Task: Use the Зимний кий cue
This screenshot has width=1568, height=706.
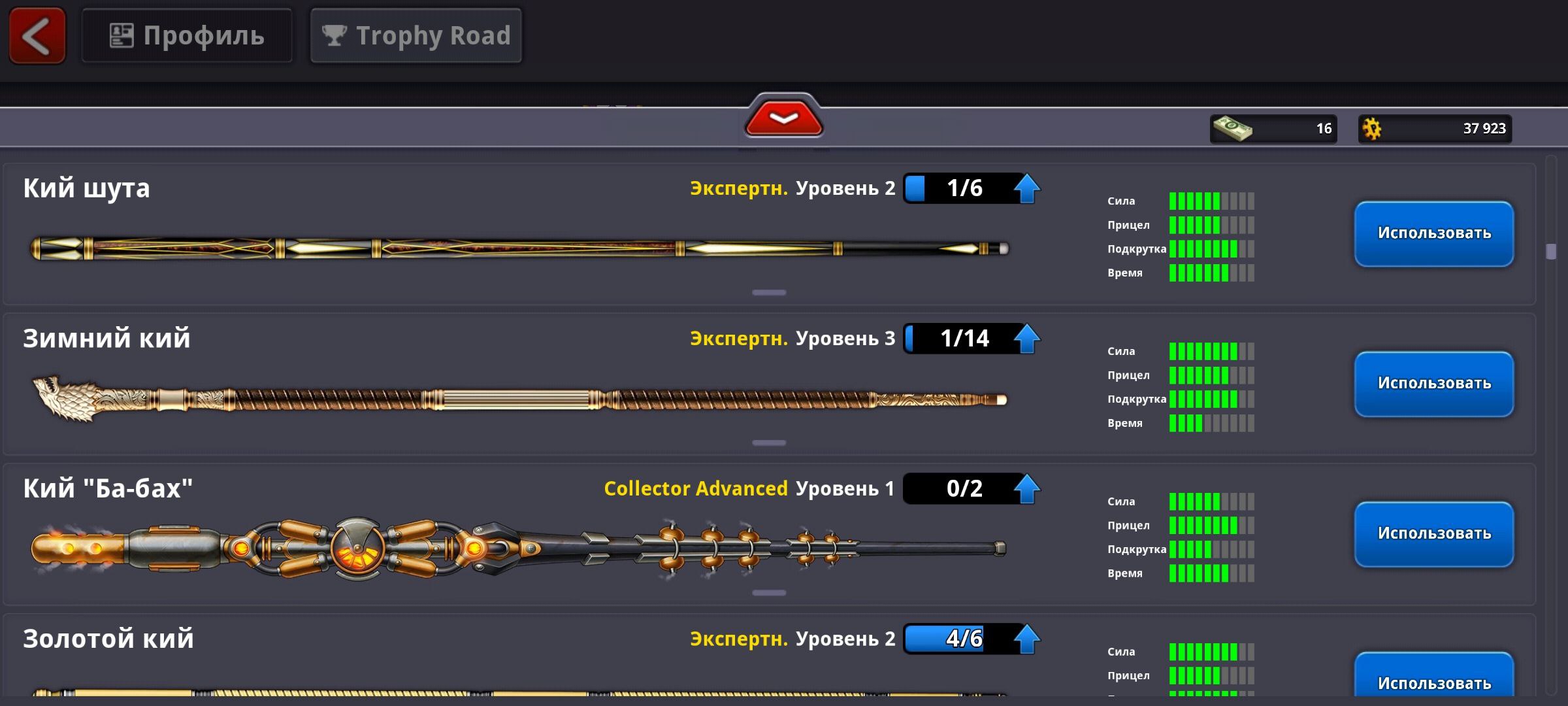Action: pos(1434,384)
